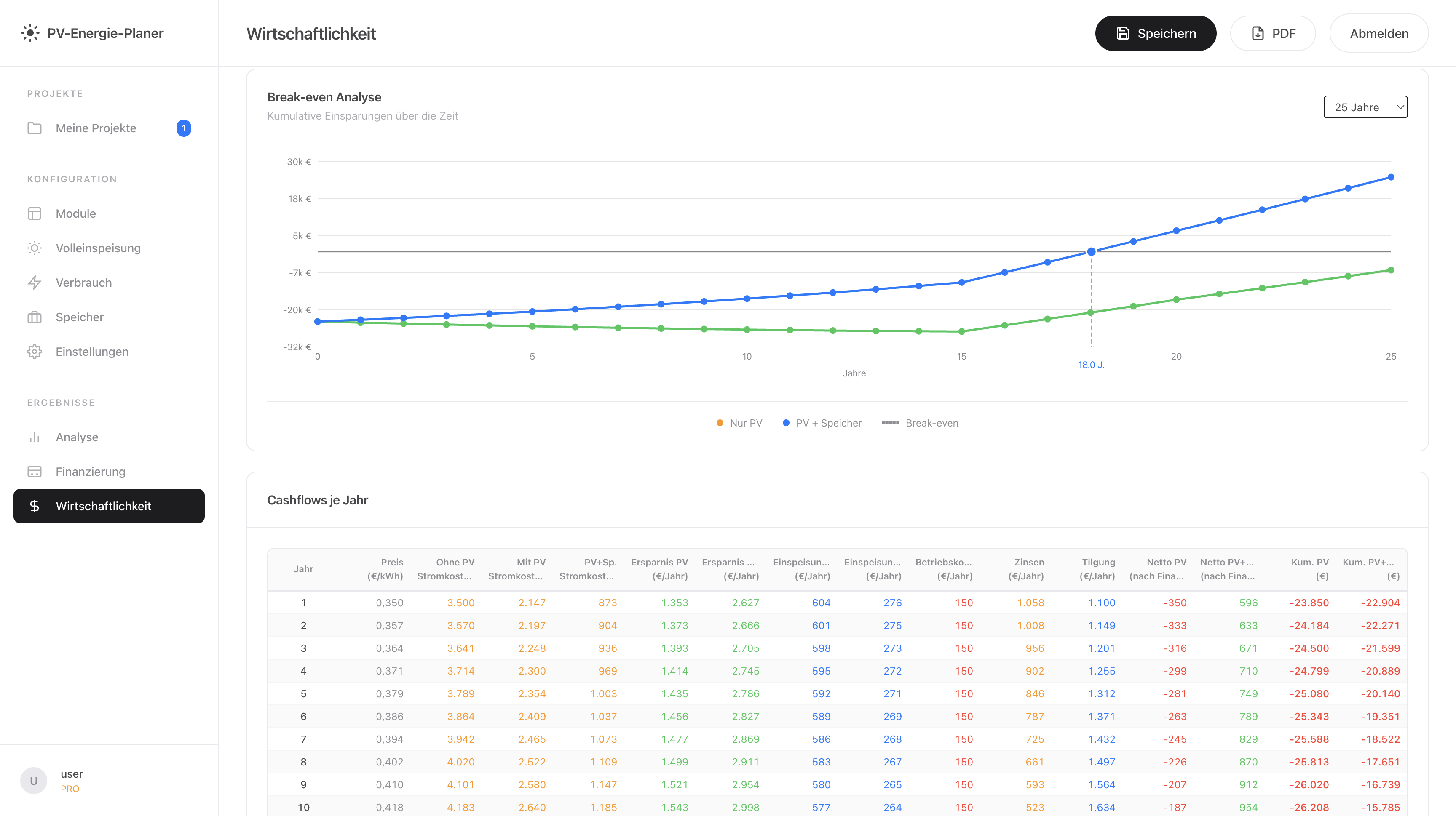This screenshot has width=1456, height=816.
Task: Click the sun logo icon next to PV-Energie-Planer
Action: pos(30,33)
